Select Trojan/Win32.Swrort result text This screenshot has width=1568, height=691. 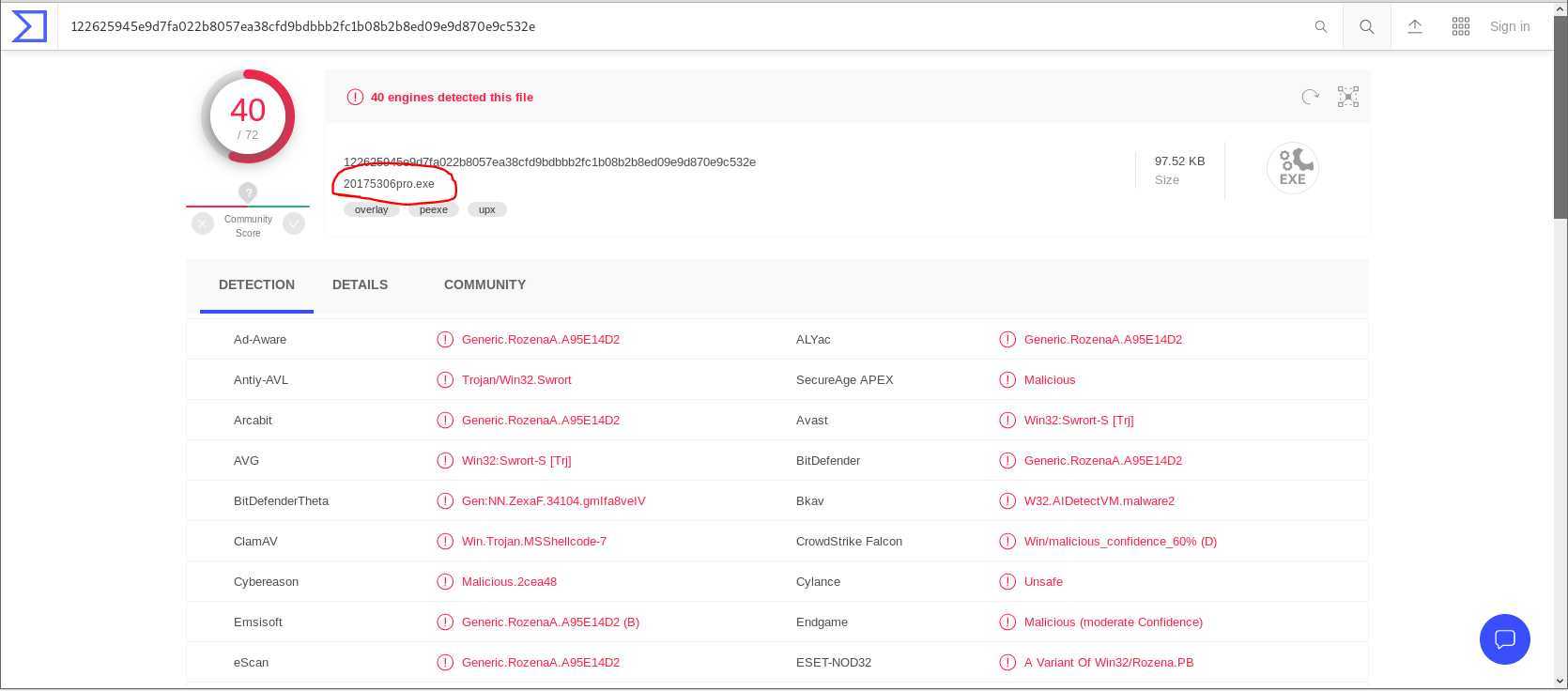516,380
